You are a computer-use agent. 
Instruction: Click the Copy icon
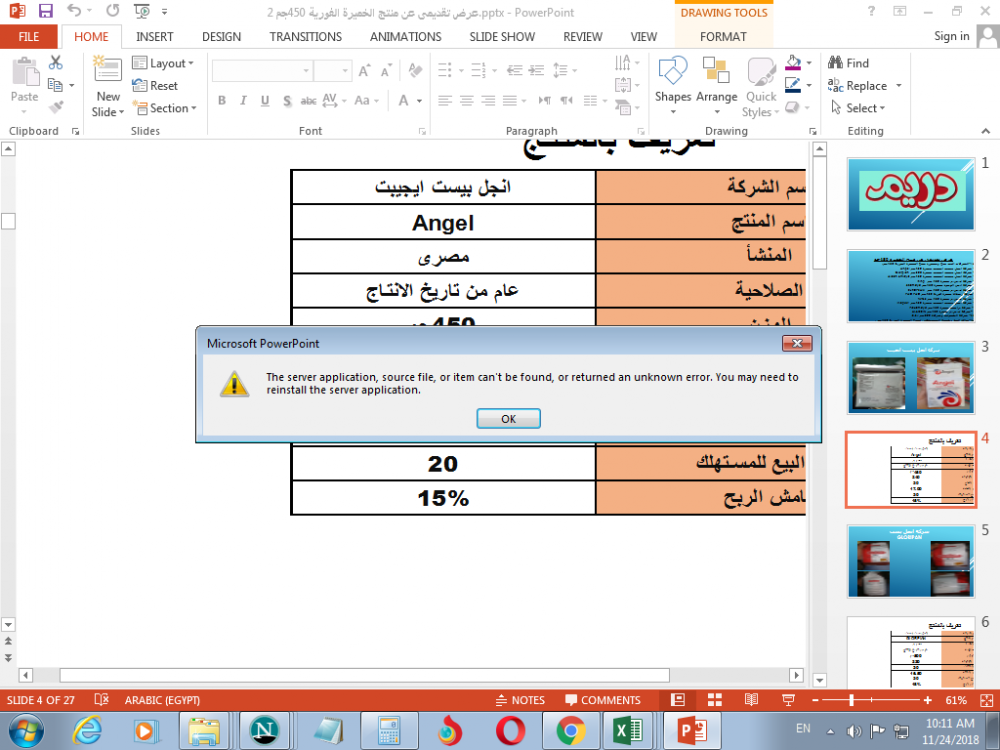point(55,85)
